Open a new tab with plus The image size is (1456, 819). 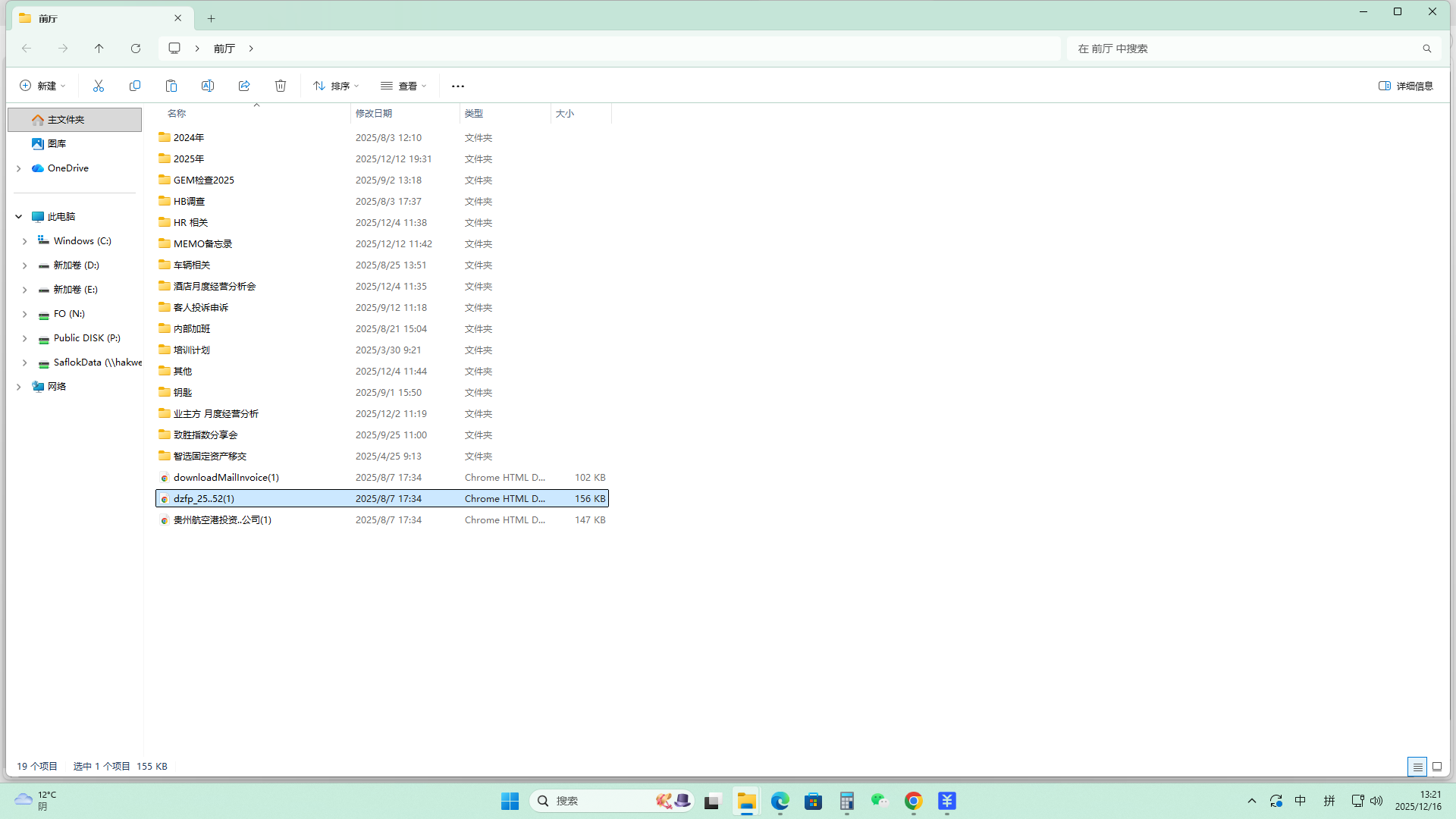(212, 18)
